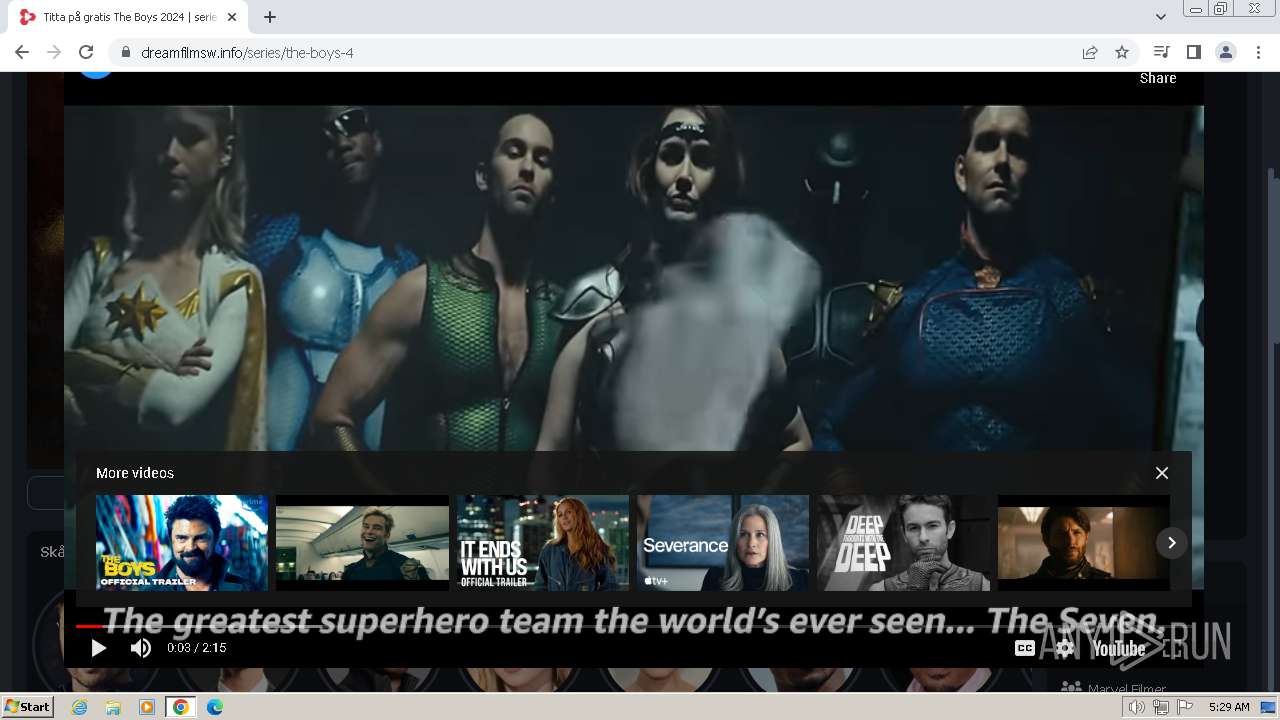Close the More videos panel
This screenshot has height=720, width=1280.
click(1162, 473)
